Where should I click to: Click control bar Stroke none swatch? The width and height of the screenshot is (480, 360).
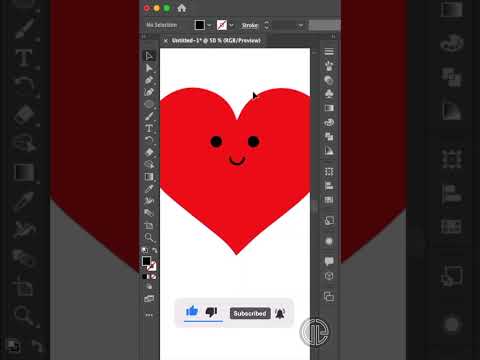[x=222, y=25]
